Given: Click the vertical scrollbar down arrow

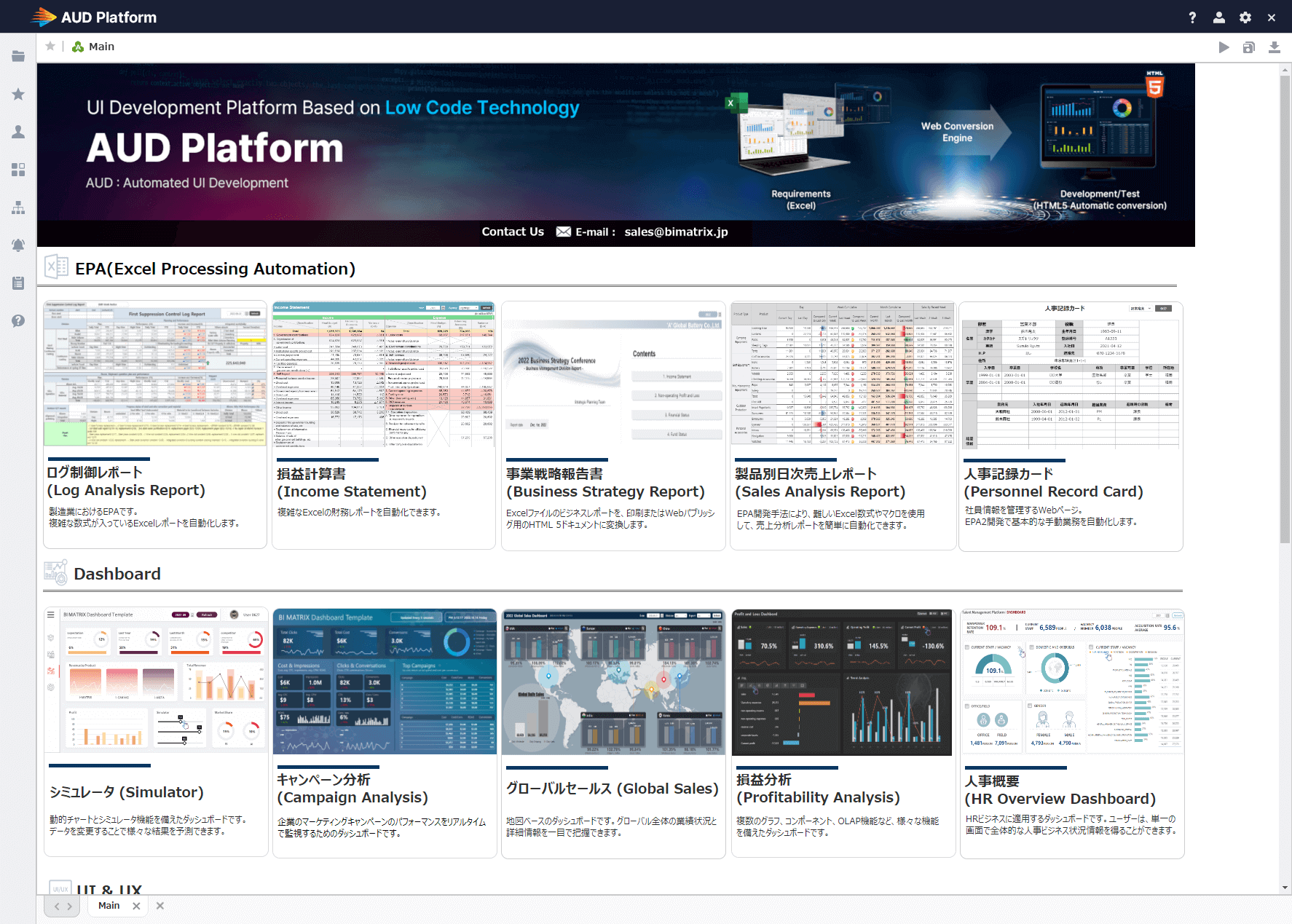Looking at the screenshot, I should click(1285, 888).
